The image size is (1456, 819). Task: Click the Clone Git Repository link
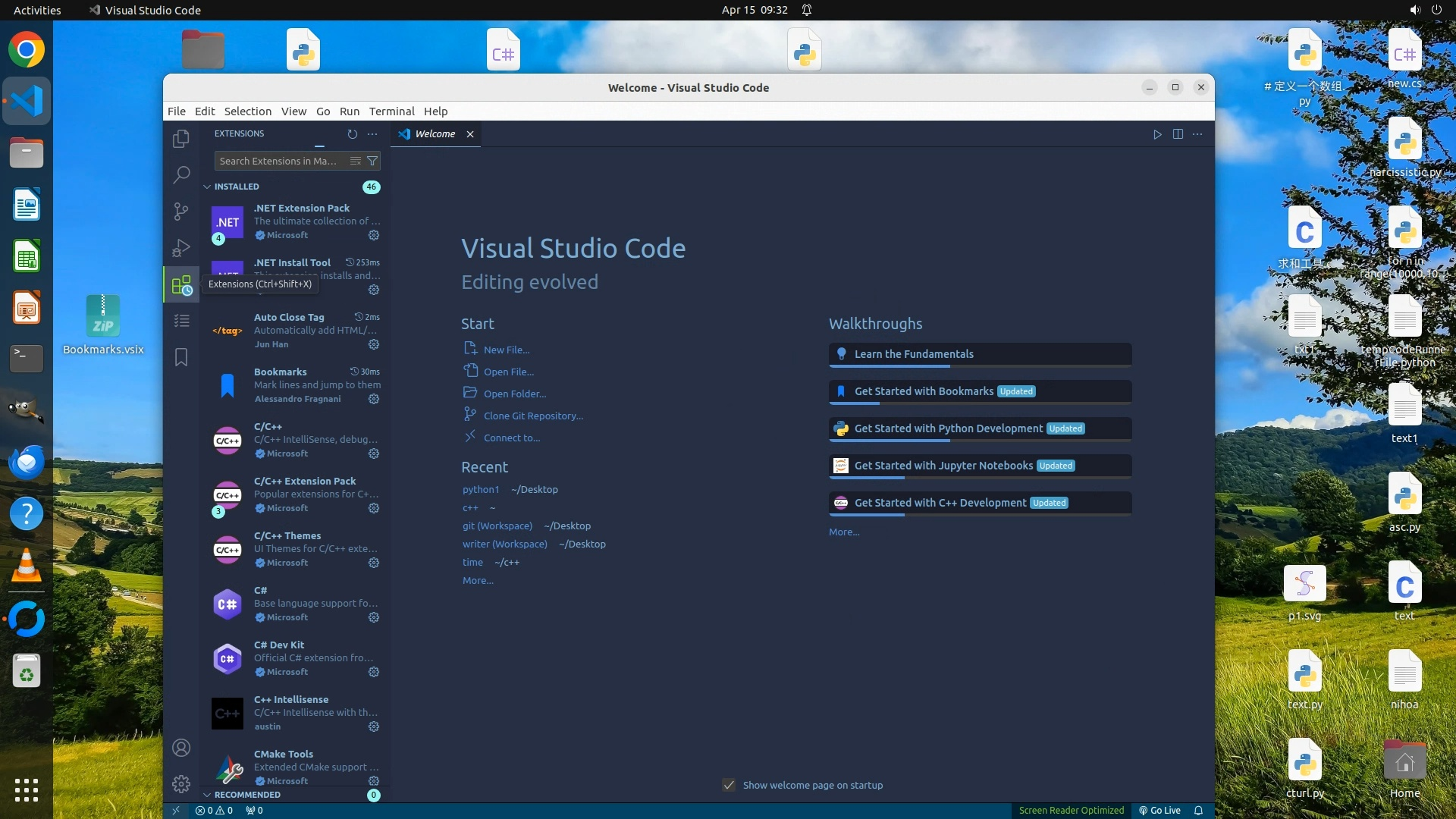(x=533, y=416)
